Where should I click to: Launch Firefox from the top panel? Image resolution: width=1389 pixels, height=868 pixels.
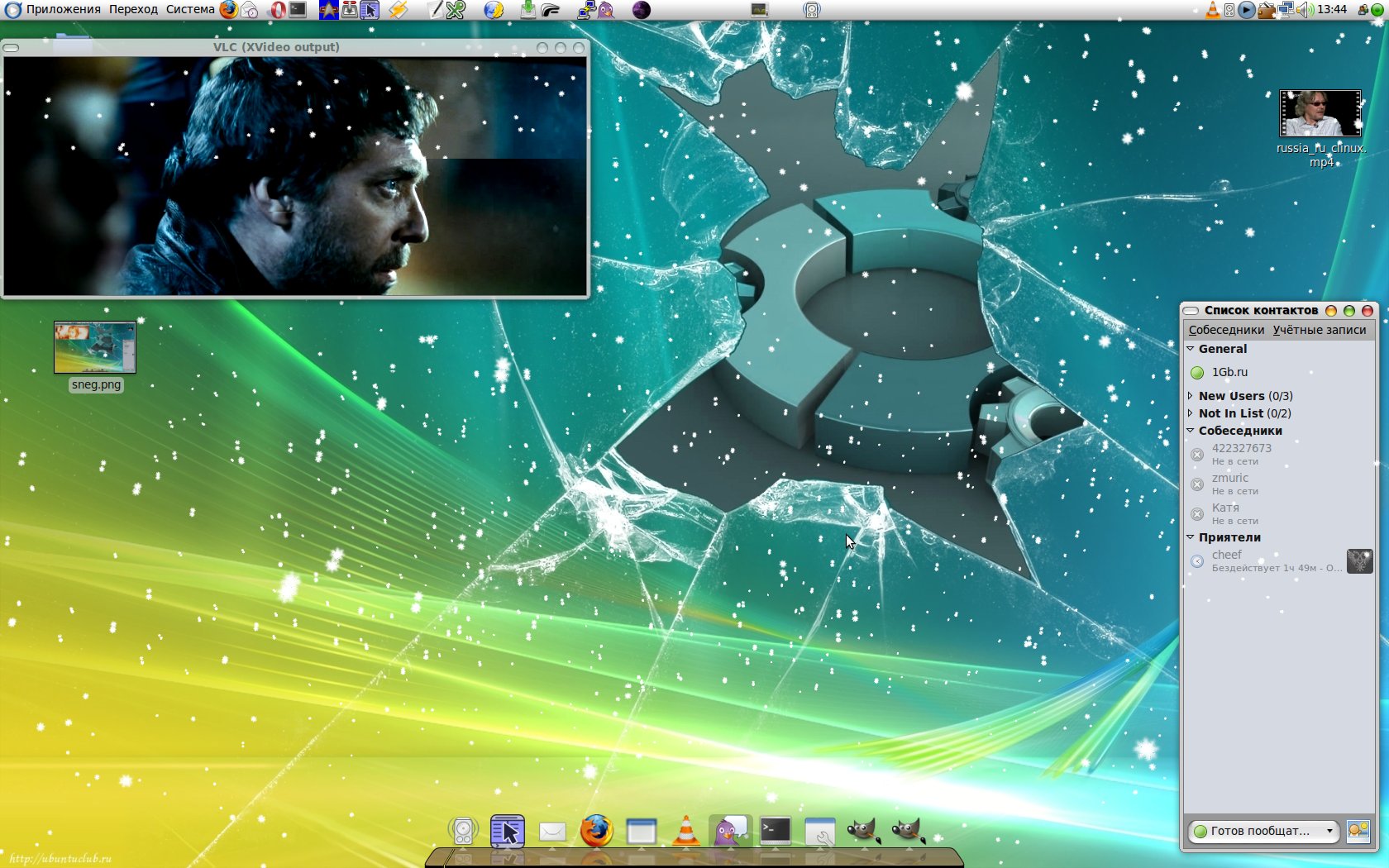228,10
